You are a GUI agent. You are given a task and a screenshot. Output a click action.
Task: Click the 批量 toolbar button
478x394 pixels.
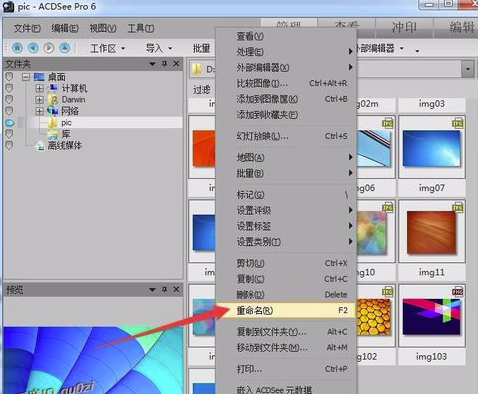(202, 49)
